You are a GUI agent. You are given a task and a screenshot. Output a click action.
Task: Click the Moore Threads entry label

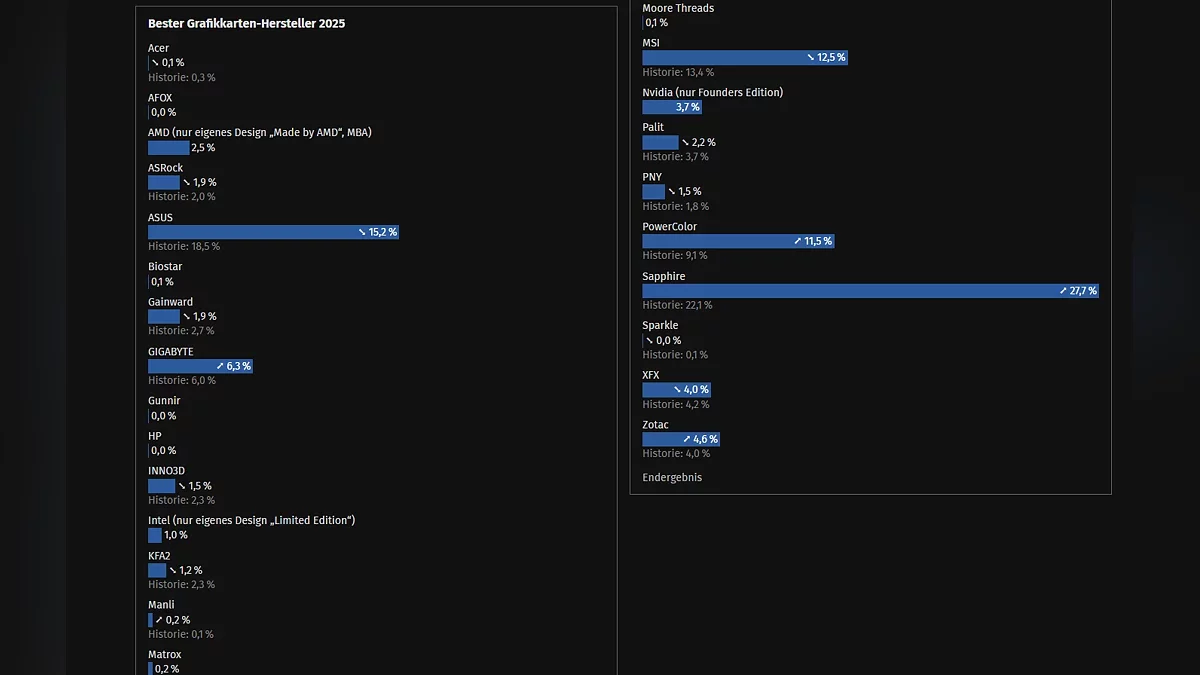678,8
